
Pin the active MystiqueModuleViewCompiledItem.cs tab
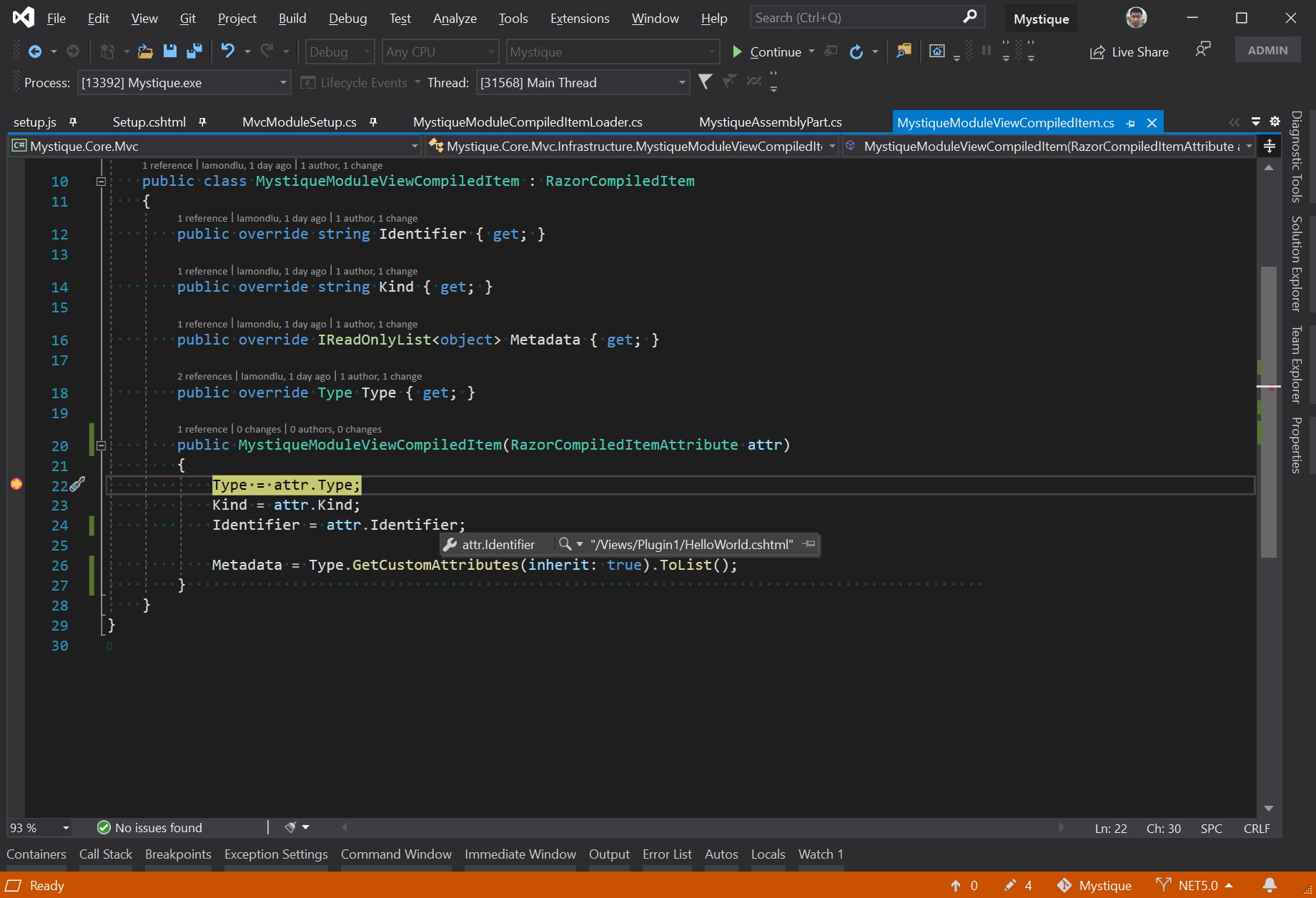(x=1131, y=123)
